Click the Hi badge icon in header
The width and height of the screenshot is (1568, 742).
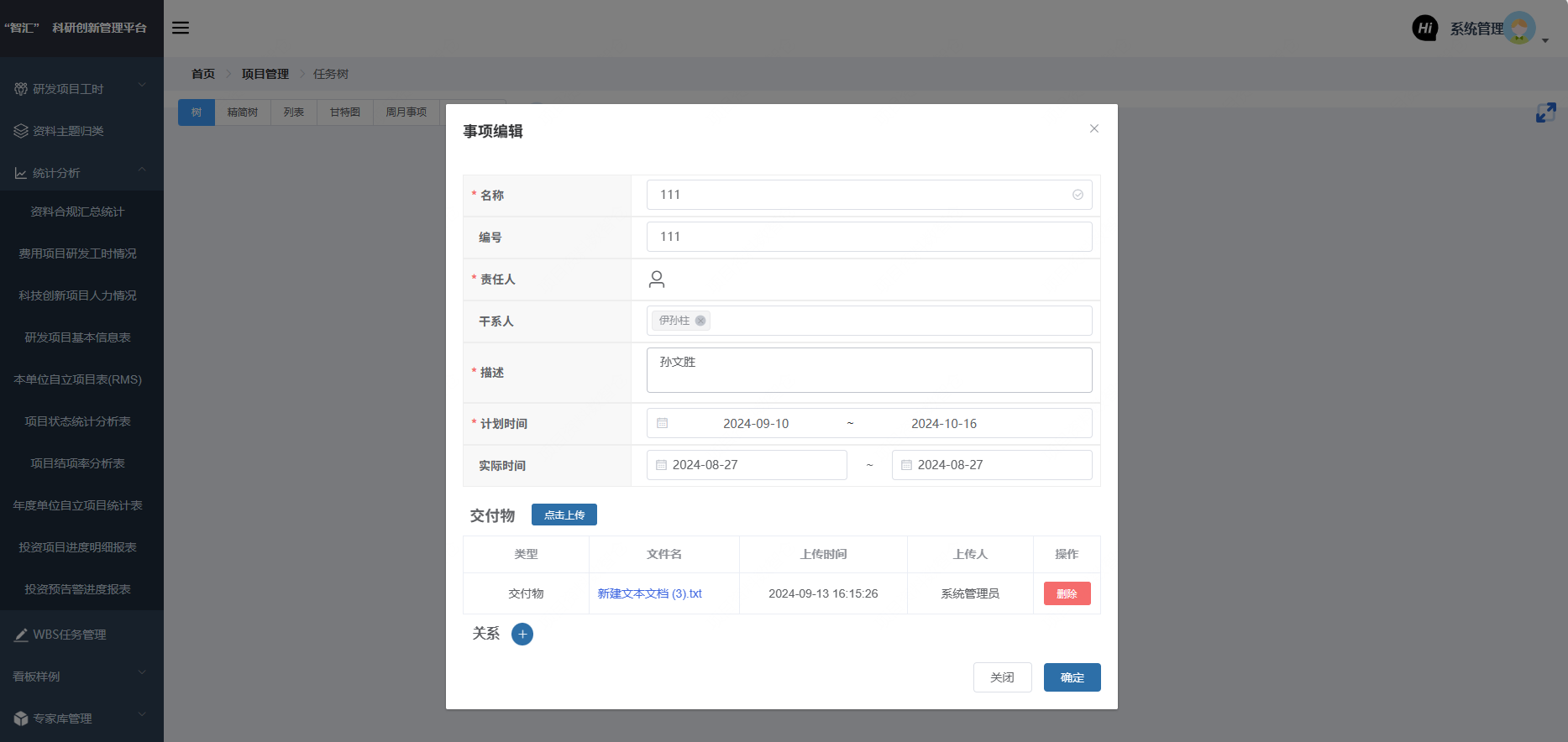click(x=1424, y=28)
